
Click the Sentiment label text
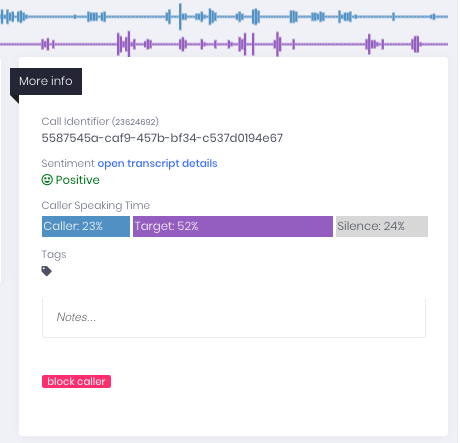coord(68,163)
